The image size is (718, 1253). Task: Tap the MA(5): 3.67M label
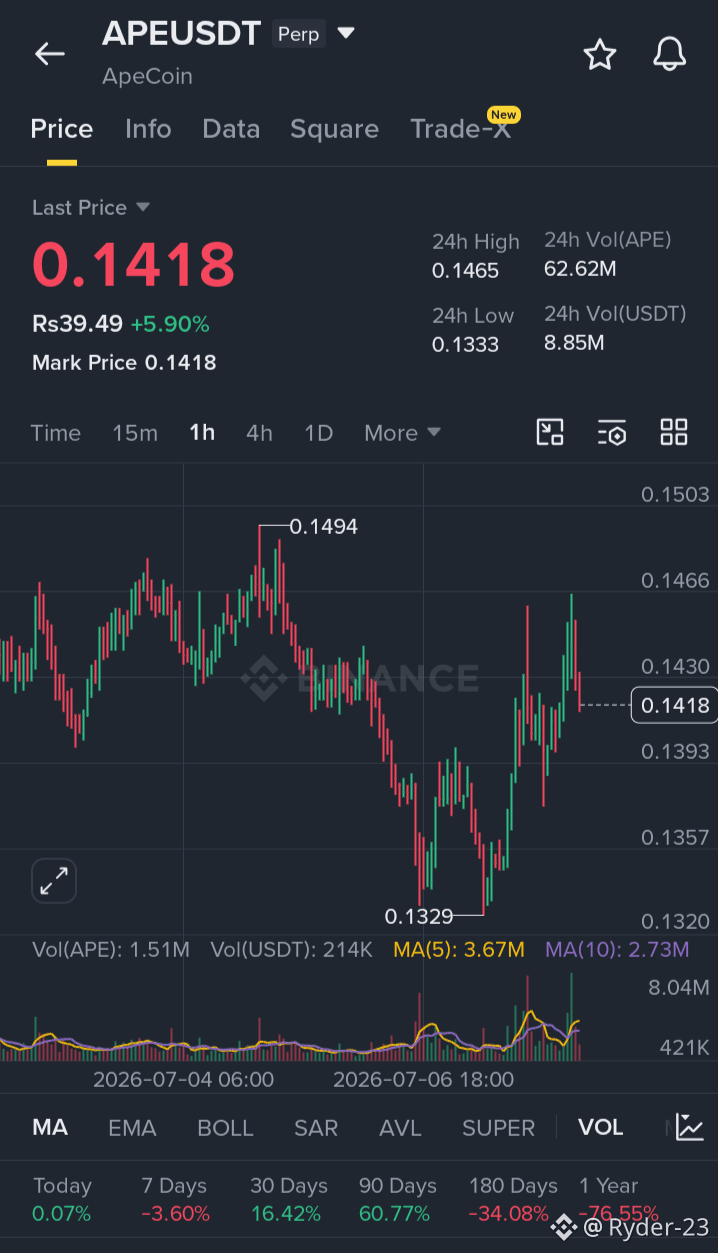pos(459,949)
